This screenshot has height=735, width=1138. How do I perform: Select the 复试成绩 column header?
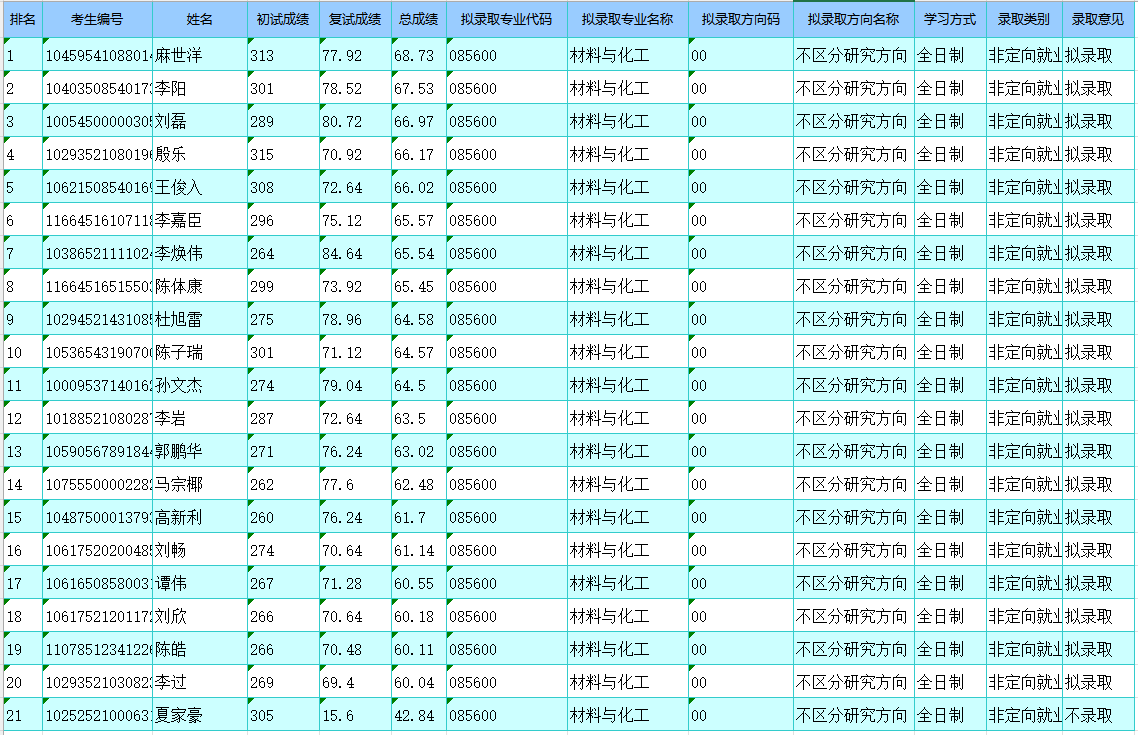pos(355,20)
